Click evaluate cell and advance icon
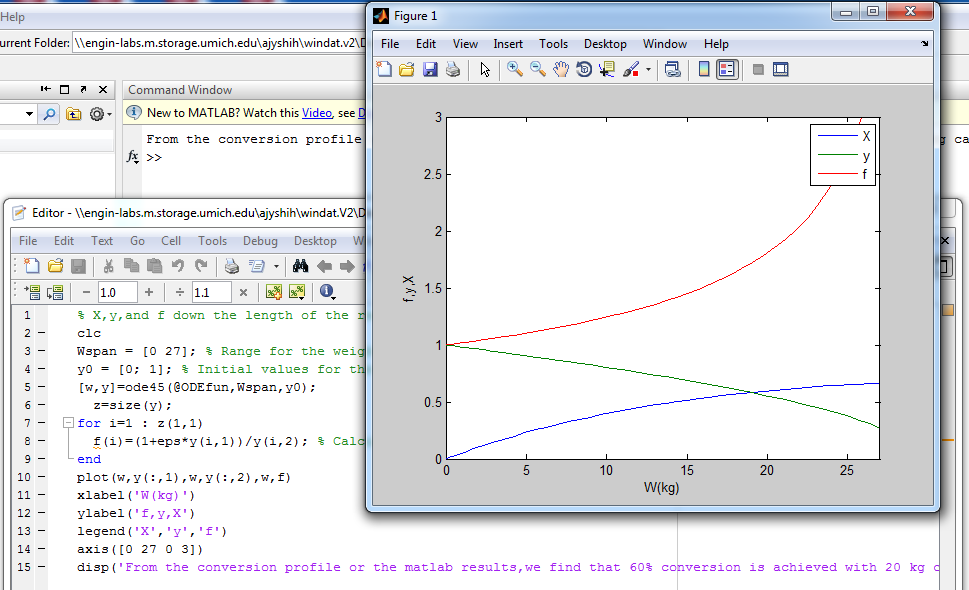 56,292
